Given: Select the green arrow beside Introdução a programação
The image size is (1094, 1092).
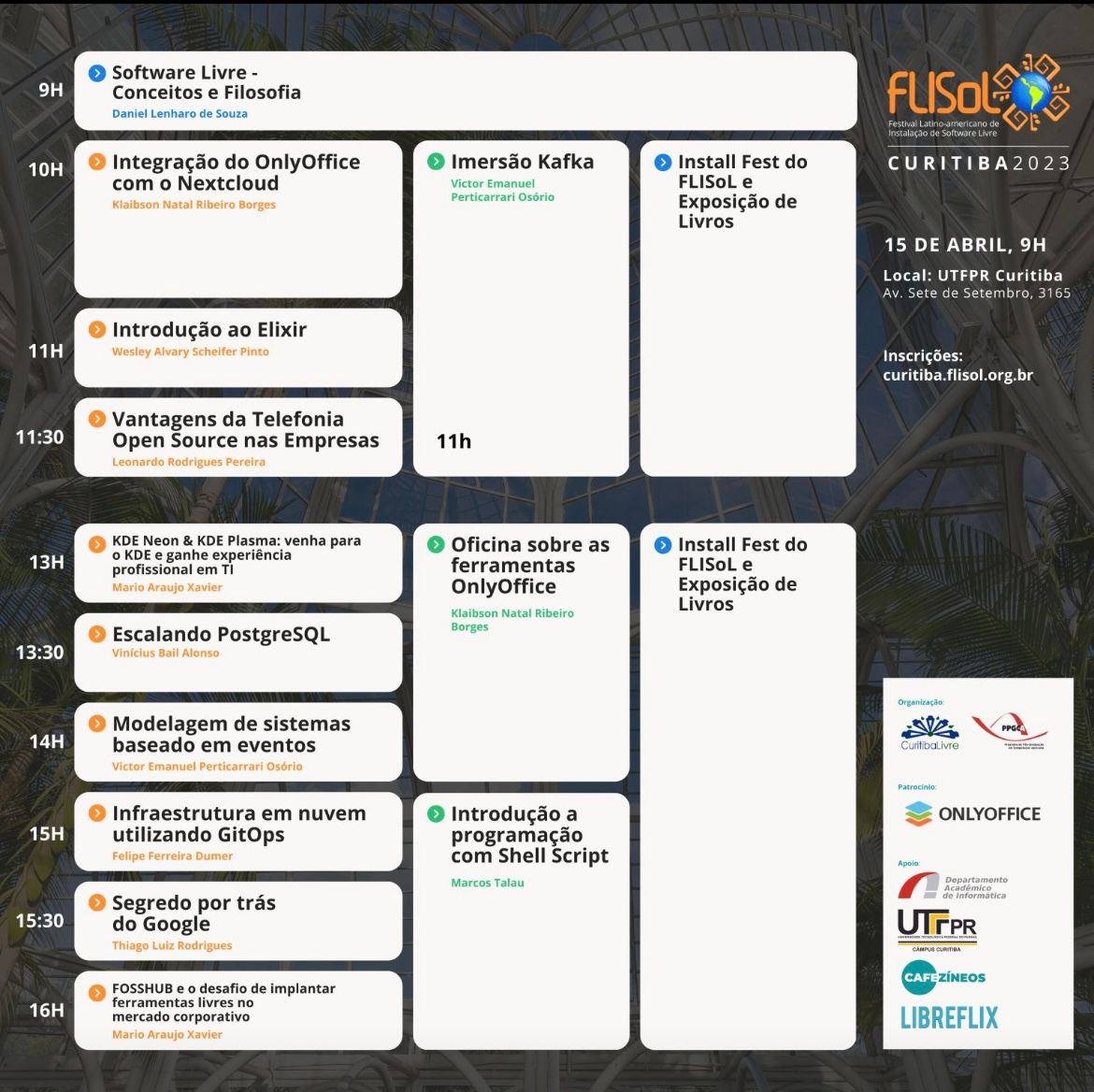Looking at the screenshot, I should pyautogui.click(x=436, y=813).
